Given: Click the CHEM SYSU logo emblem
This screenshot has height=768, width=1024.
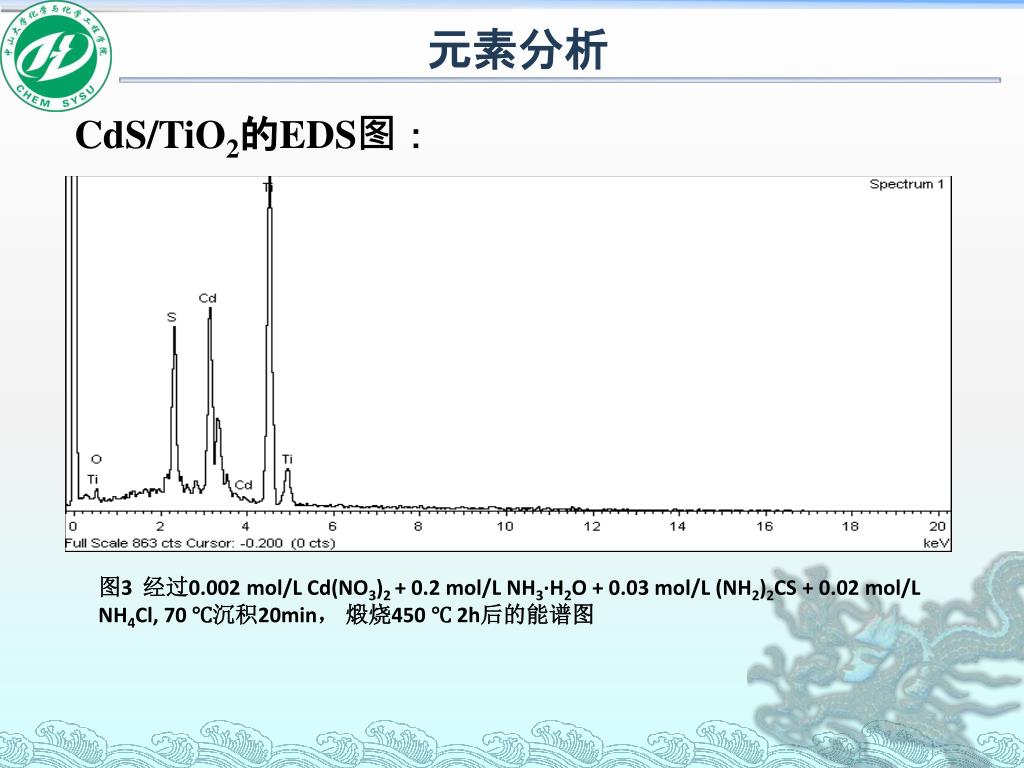Looking at the screenshot, I should (x=56, y=55).
